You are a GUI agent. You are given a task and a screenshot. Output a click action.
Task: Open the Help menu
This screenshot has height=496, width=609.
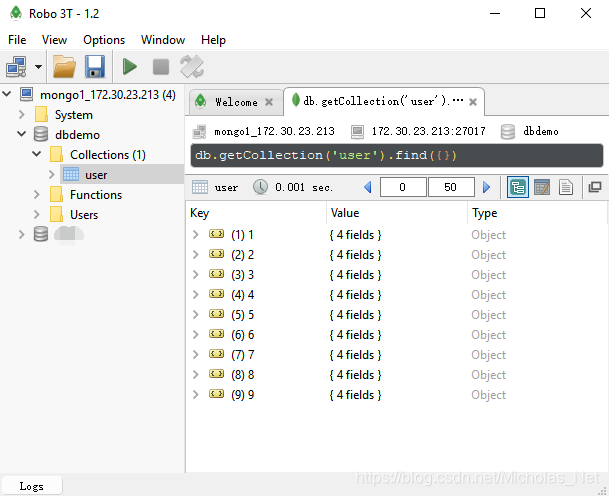(x=213, y=40)
